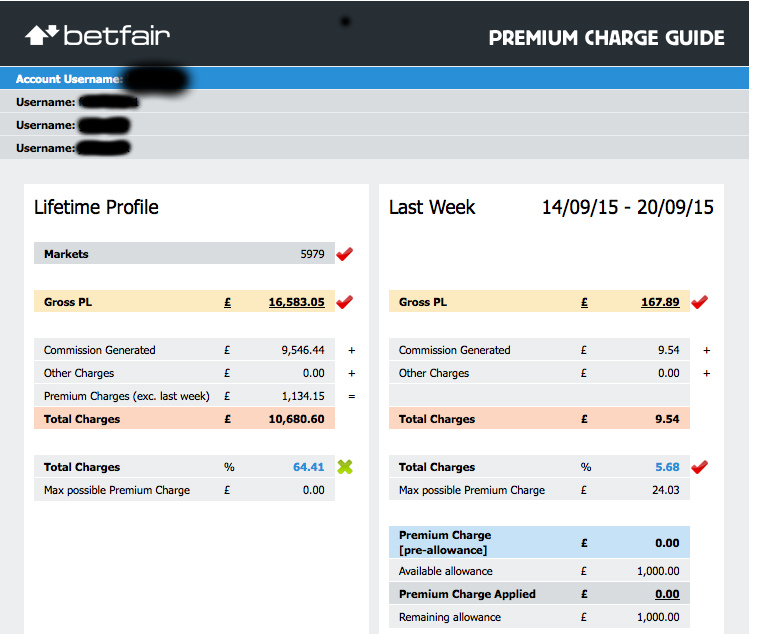Click the underlined 16,583.05 Gross PL value
The image size is (780, 634).
[296, 302]
